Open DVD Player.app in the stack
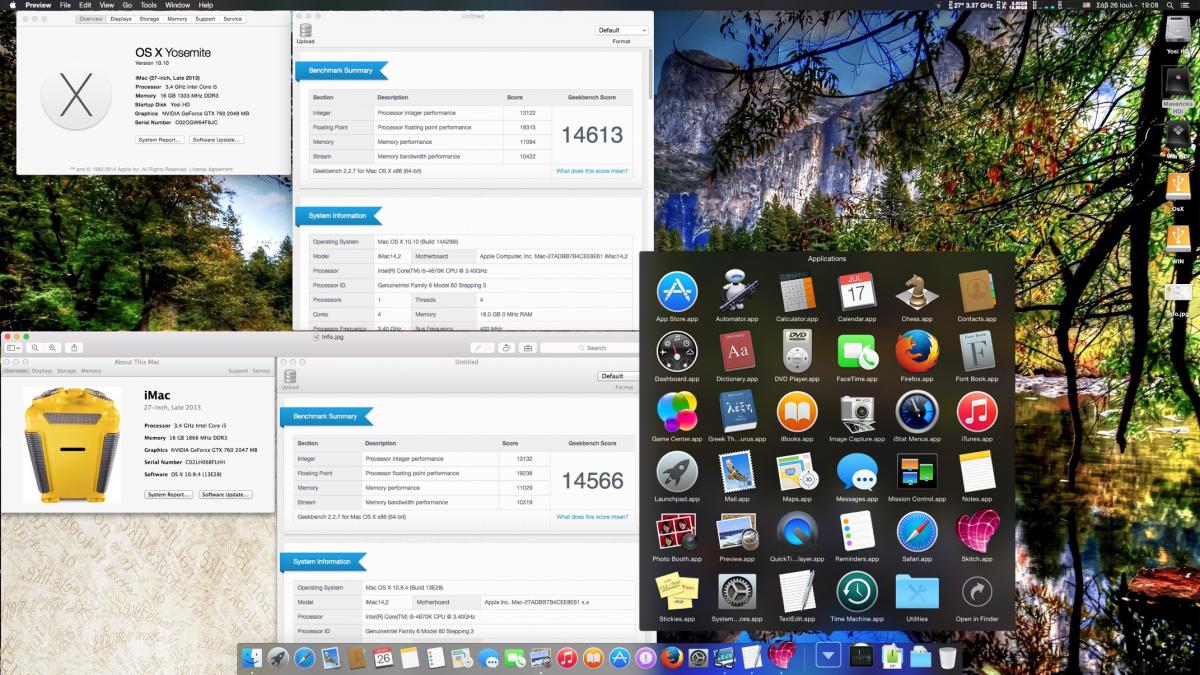The image size is (1200, 675). tap(797, 351)
